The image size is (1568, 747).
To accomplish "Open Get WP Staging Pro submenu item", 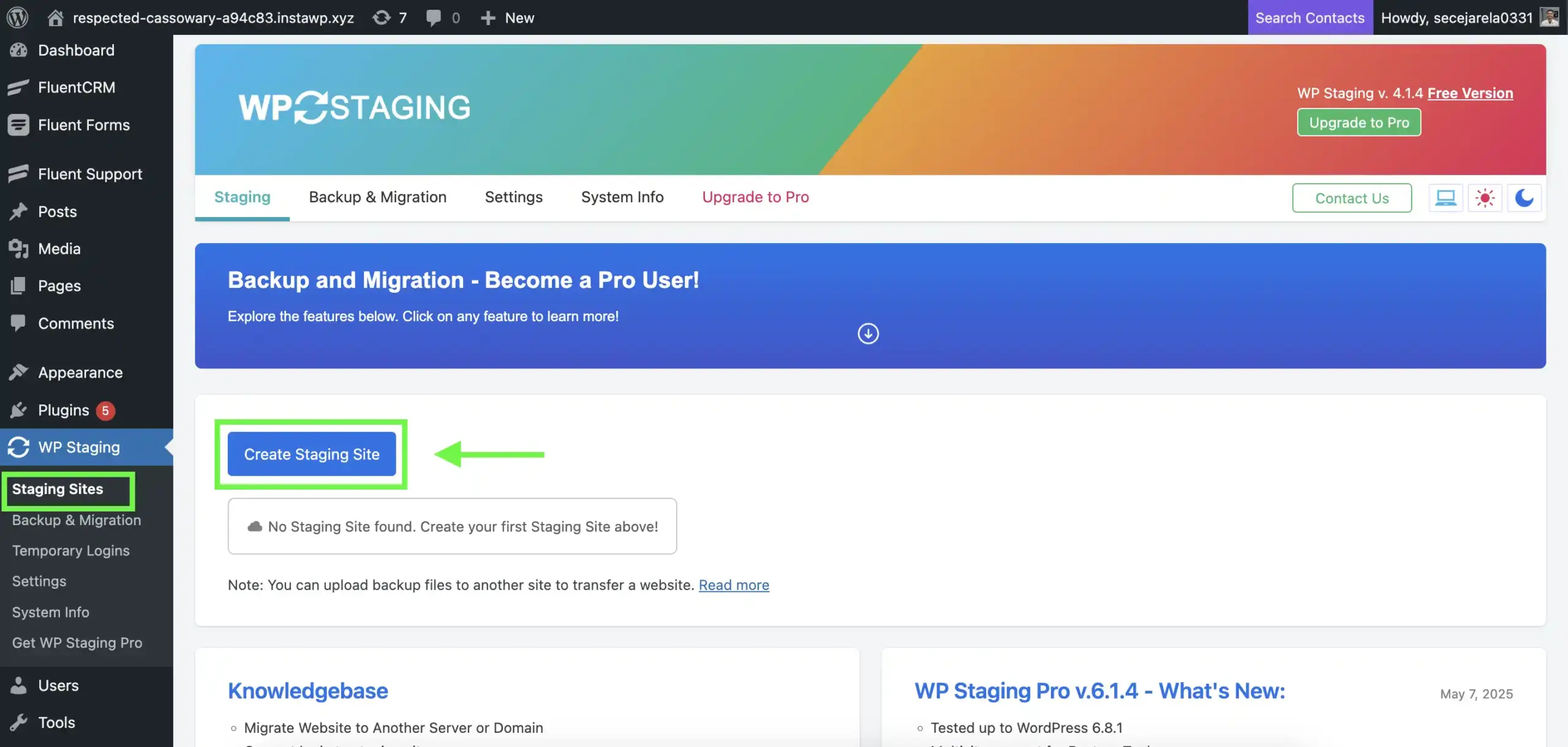I will point(77,642).
